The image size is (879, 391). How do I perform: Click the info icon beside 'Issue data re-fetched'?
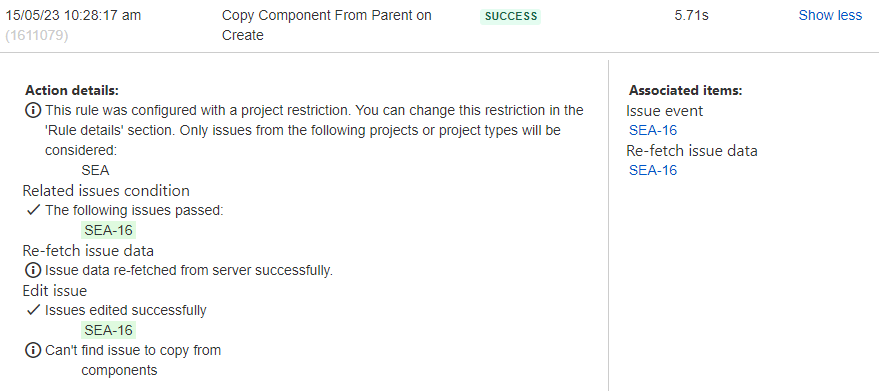click(33, 270)
